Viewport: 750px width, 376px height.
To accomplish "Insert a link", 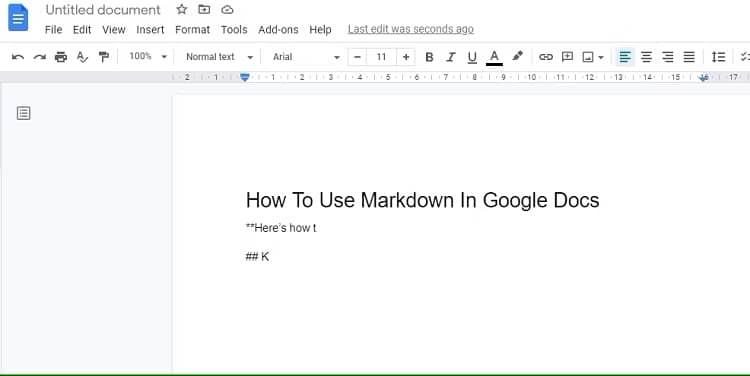I will click(x=546, y=57).
